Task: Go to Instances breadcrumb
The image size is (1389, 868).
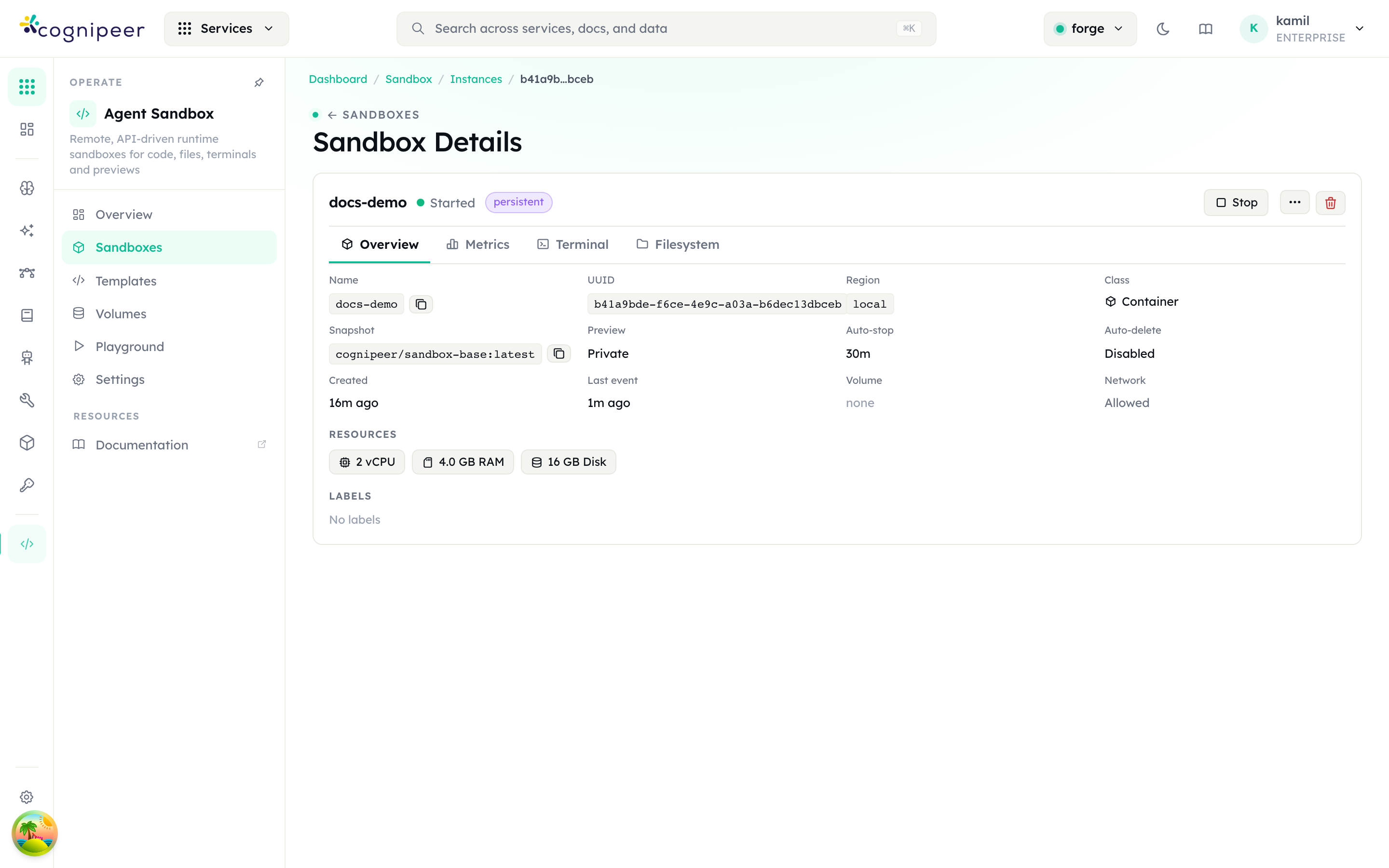Action: 476,79
